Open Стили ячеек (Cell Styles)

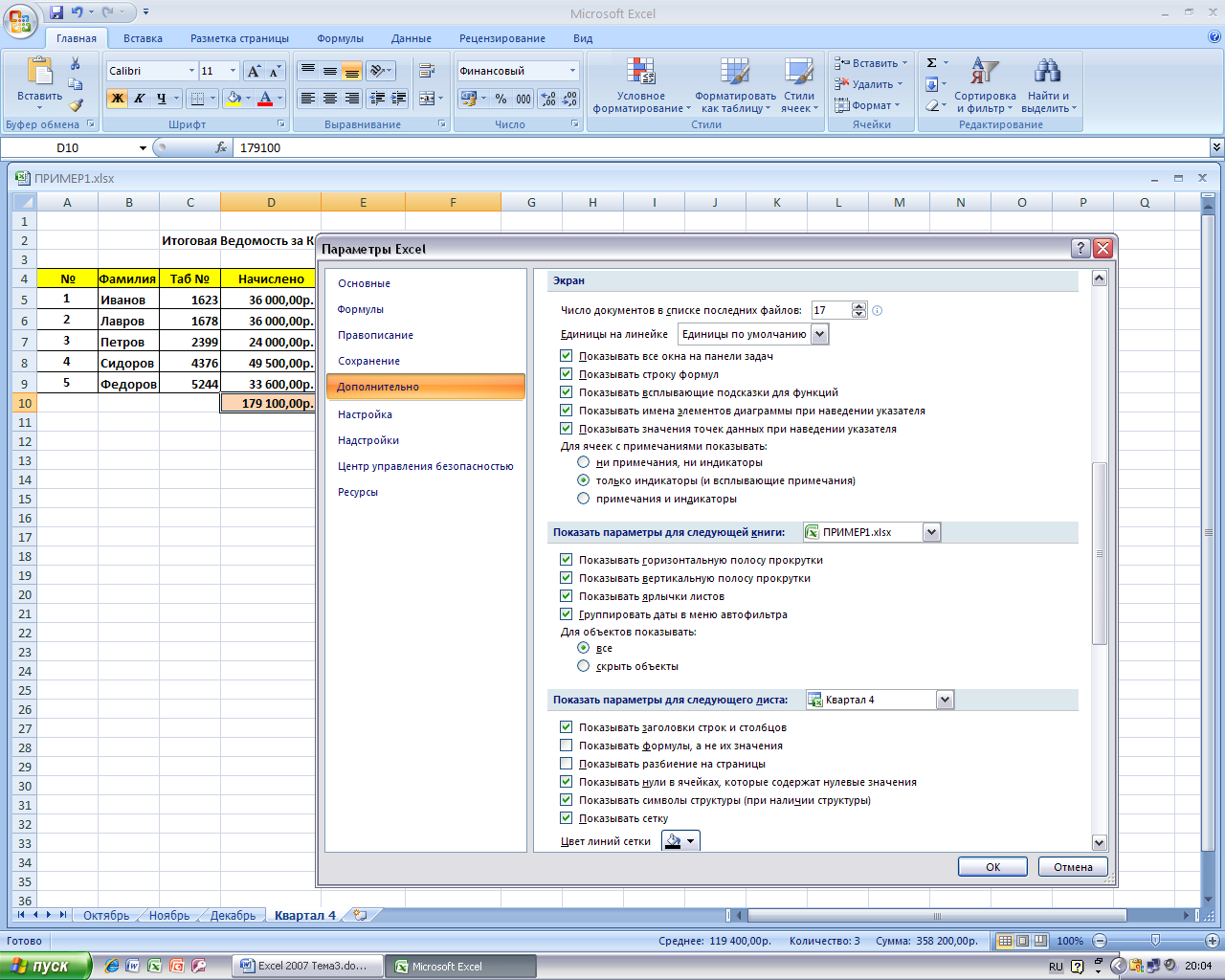[x=799, y=85]
